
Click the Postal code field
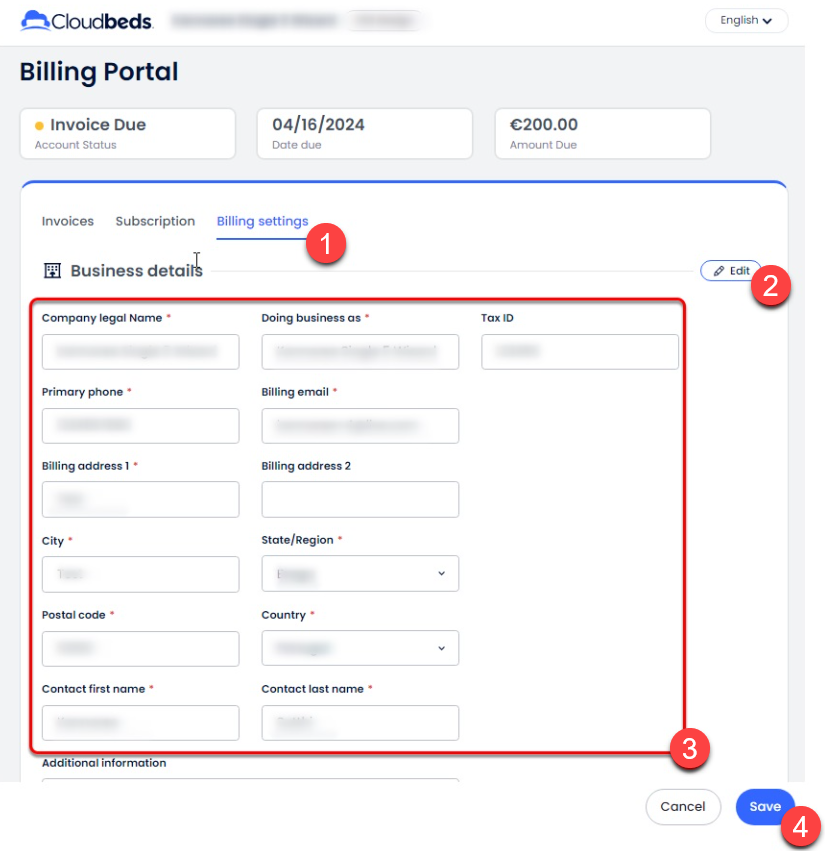140,648
